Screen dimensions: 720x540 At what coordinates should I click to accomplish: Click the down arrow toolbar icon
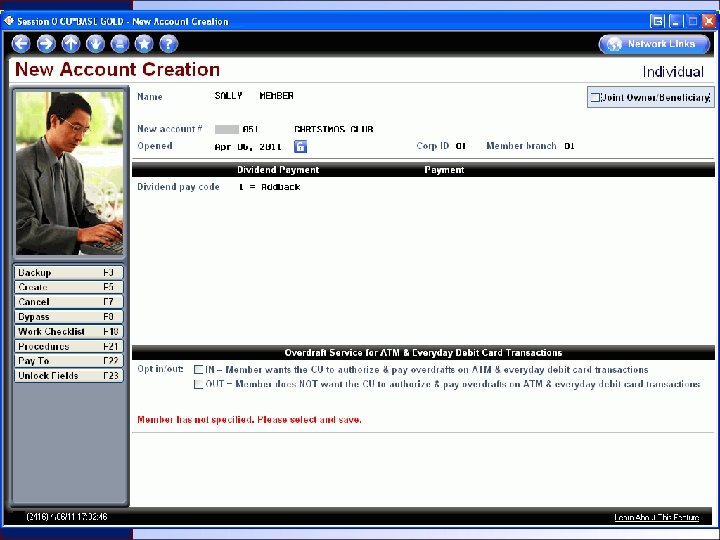[x=95, y=44]
